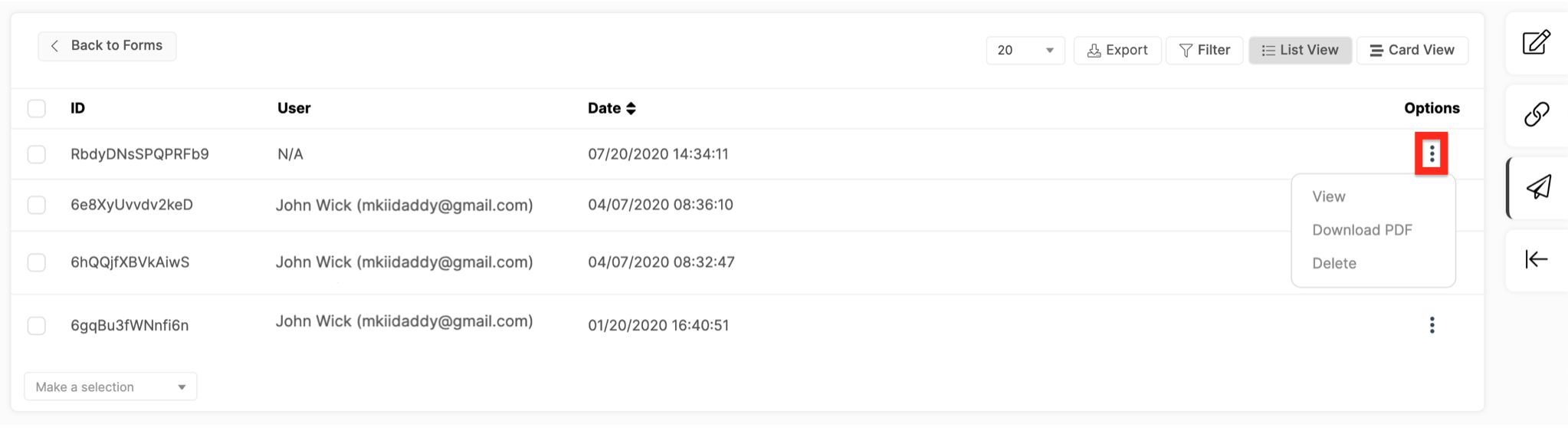
Task: Choose Delete from the options menu
Action: [1333, 263]
